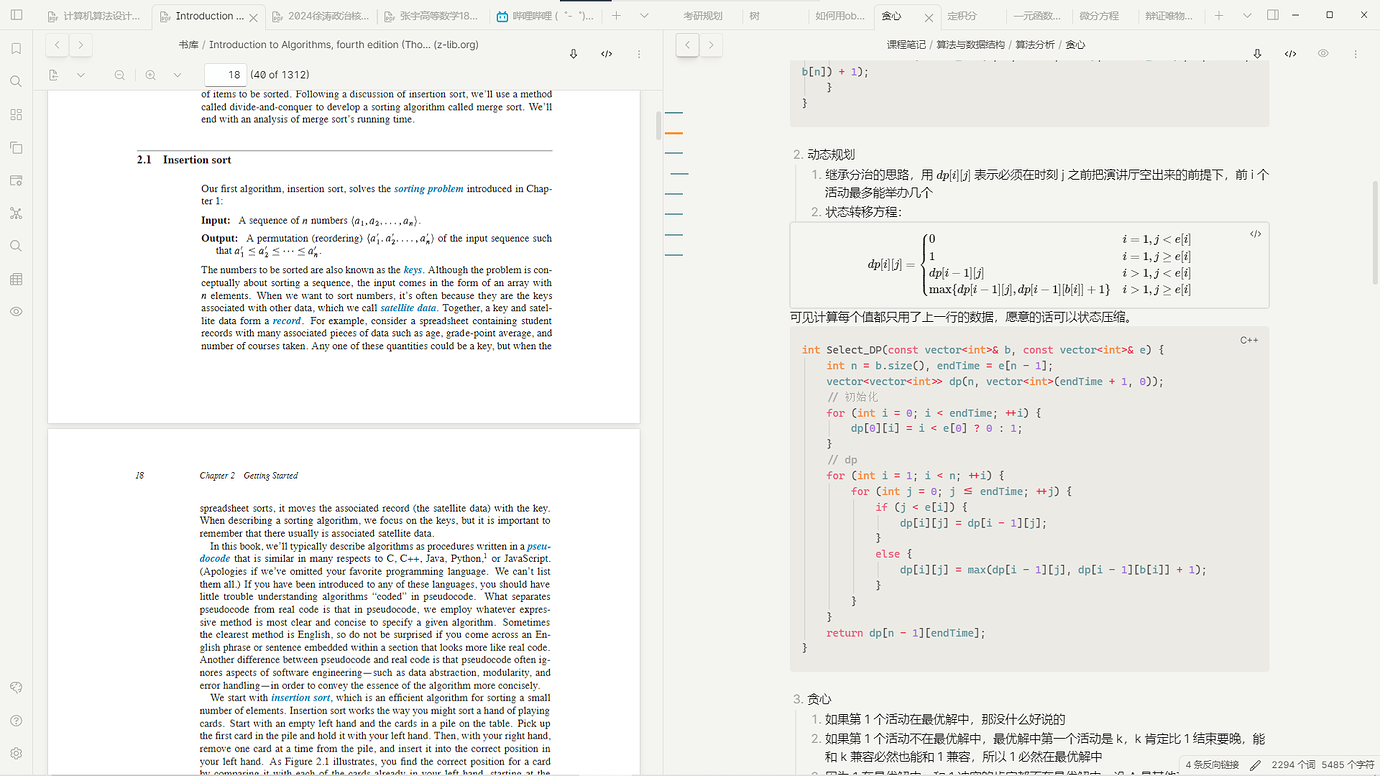Click the 算法与数据结构 breadcrumb link
The height and width of the screenshot is (776, 1380).
[970, 45]
